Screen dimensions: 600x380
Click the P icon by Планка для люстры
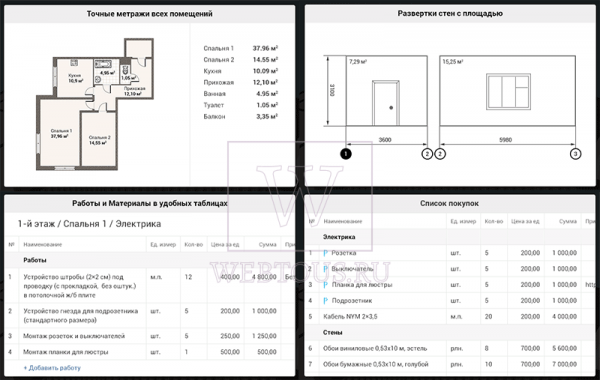[326, 285]
